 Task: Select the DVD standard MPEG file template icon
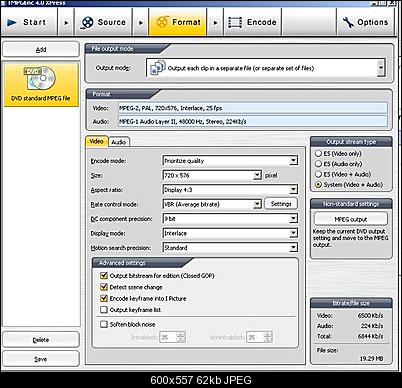(x=41, y=79)
